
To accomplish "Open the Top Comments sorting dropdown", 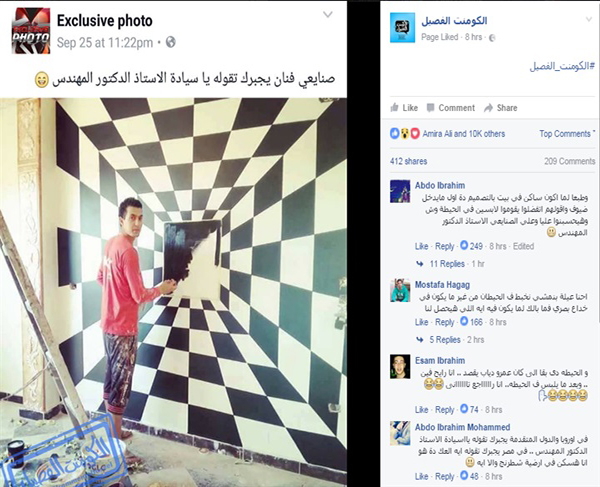I will [x=567, y=134].
